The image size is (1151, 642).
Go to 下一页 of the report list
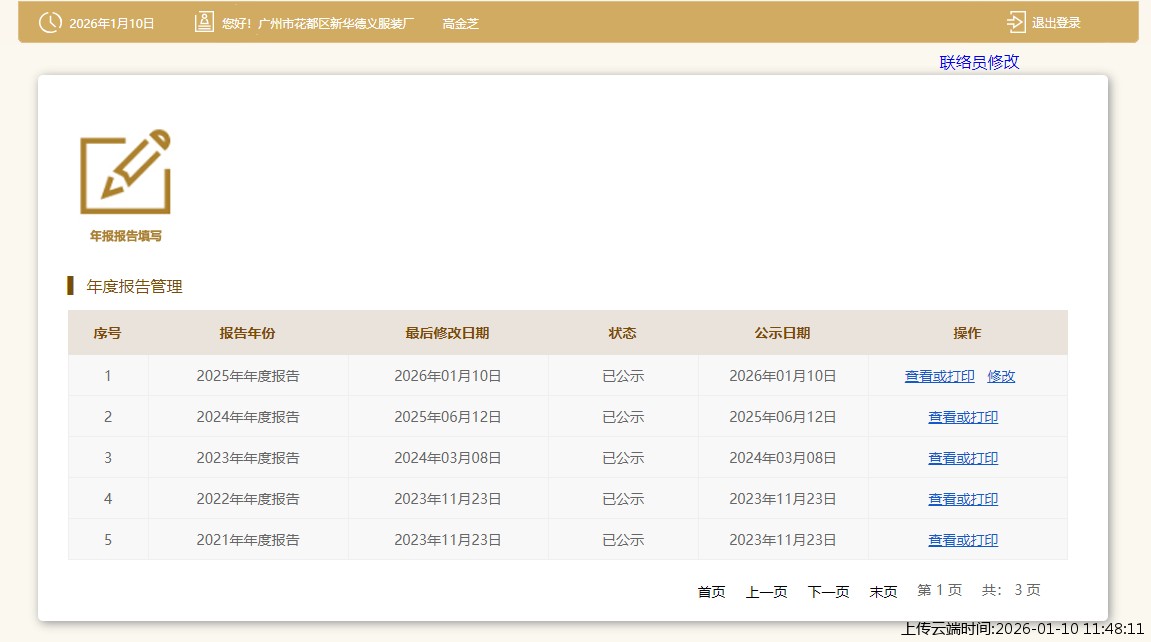coord(828,592)
